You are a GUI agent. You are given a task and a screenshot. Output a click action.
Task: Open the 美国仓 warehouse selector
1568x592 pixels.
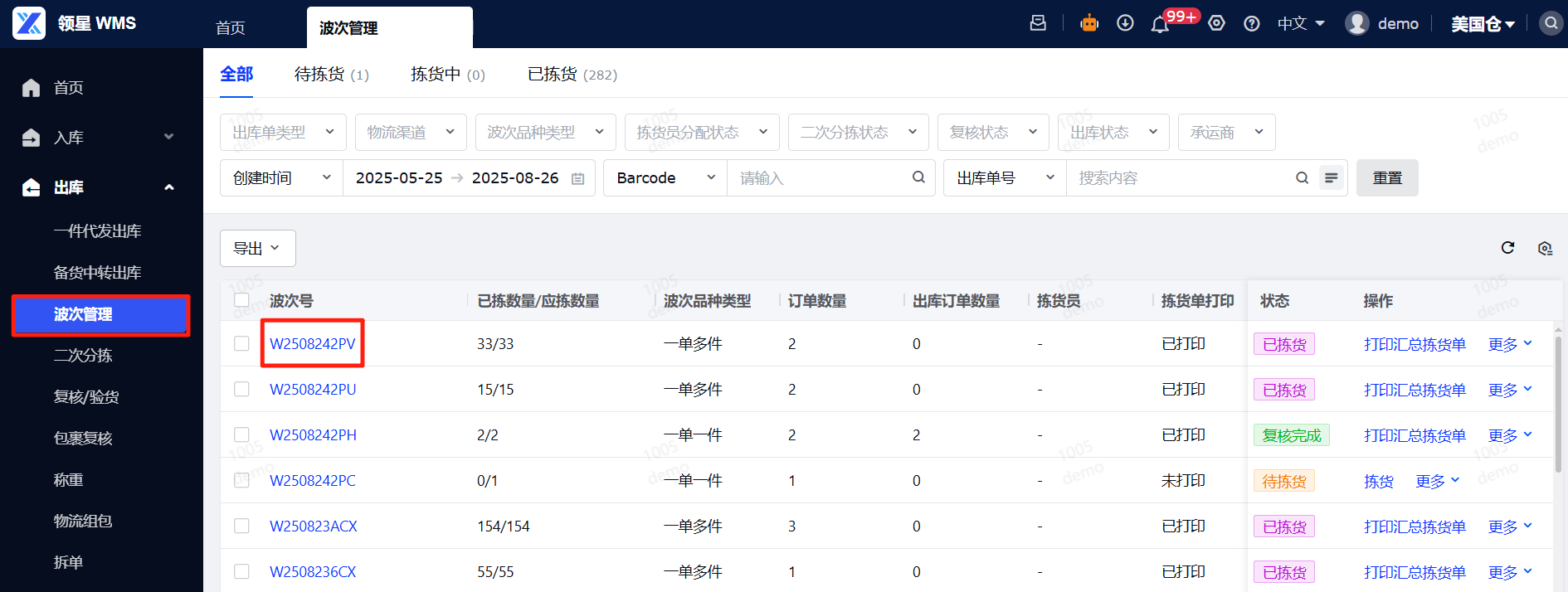[x=1483, y=24]
